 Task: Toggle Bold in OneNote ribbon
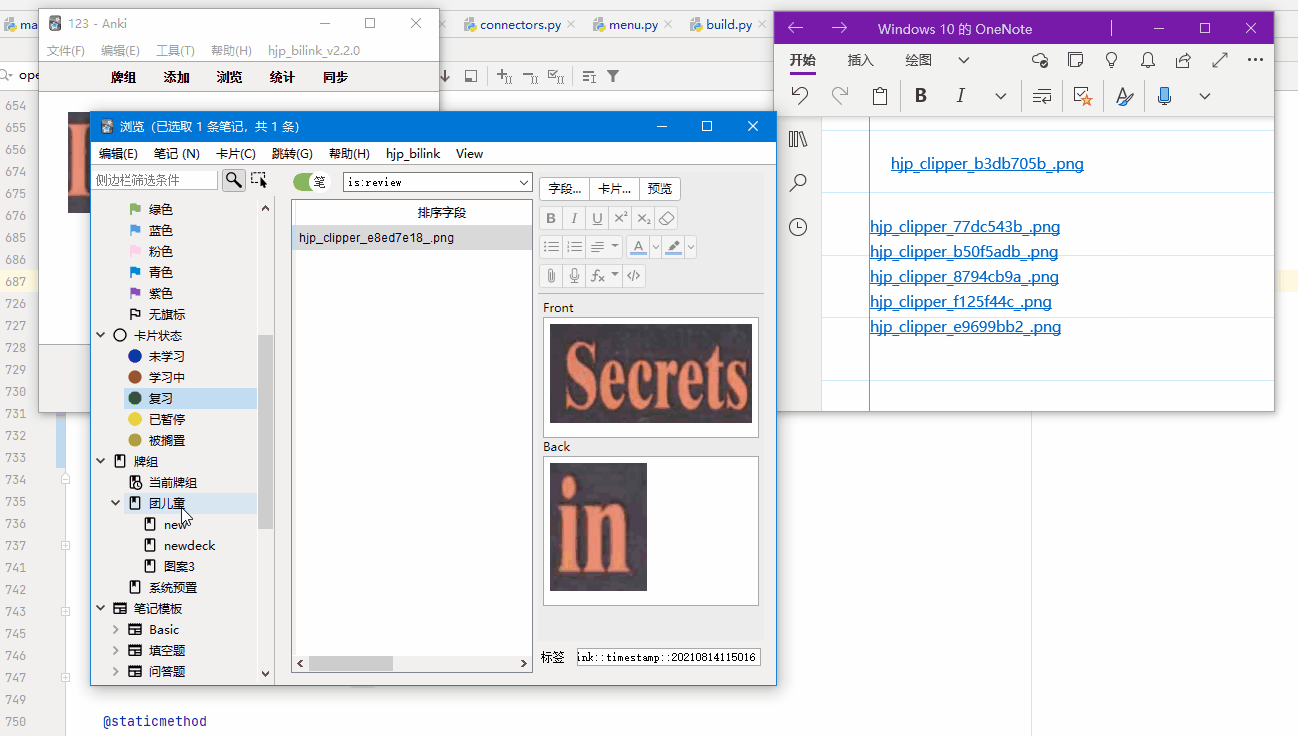[x=921, y=96]
